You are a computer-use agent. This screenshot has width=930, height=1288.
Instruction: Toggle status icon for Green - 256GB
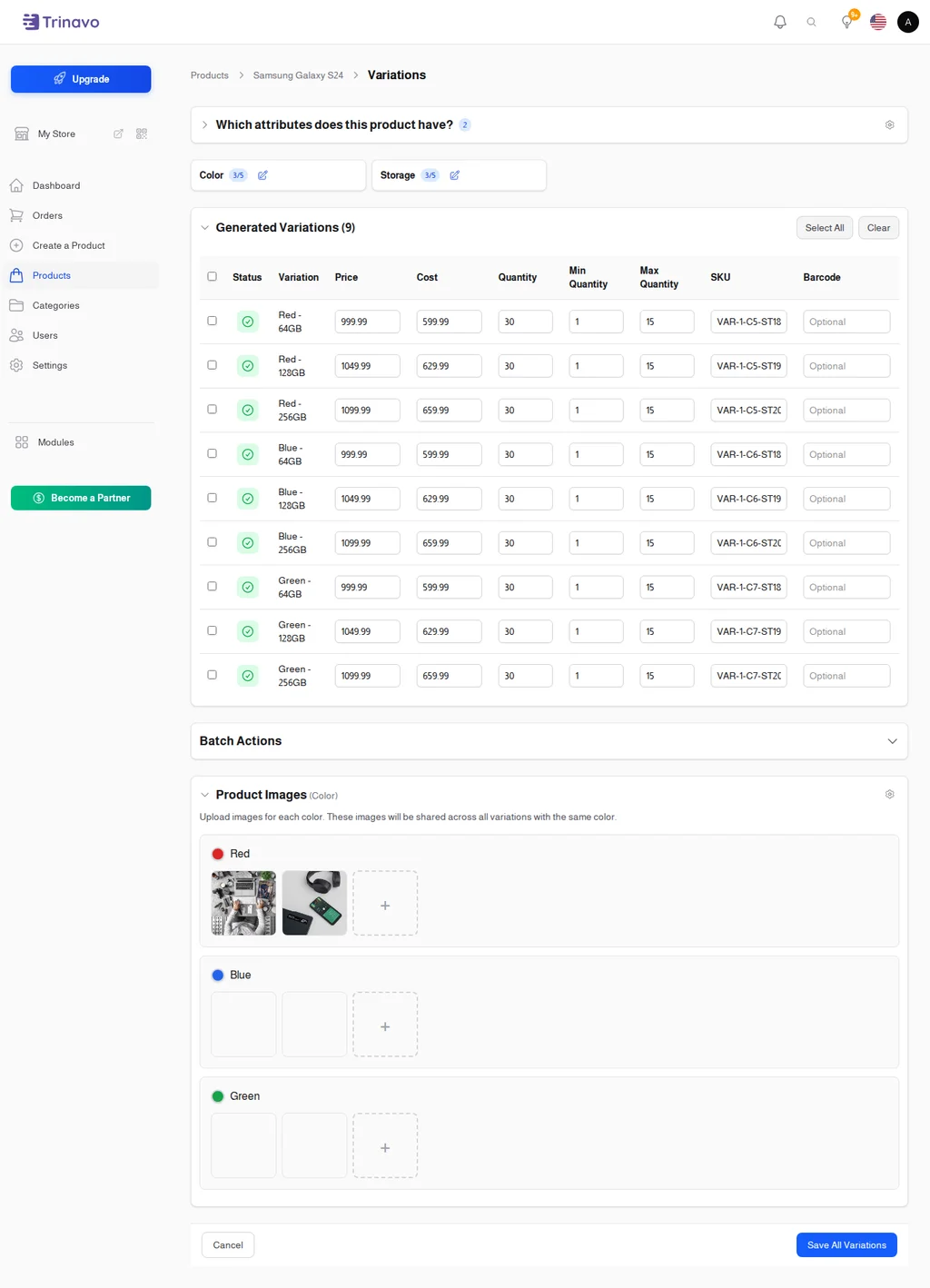[247, 676]
